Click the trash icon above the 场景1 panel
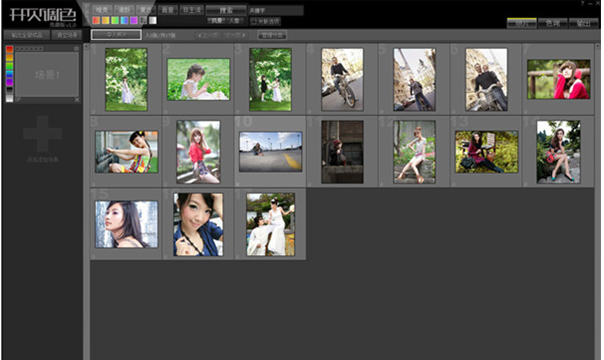Image resolution: width=604 pixels, height=360 pixels. 76,49
